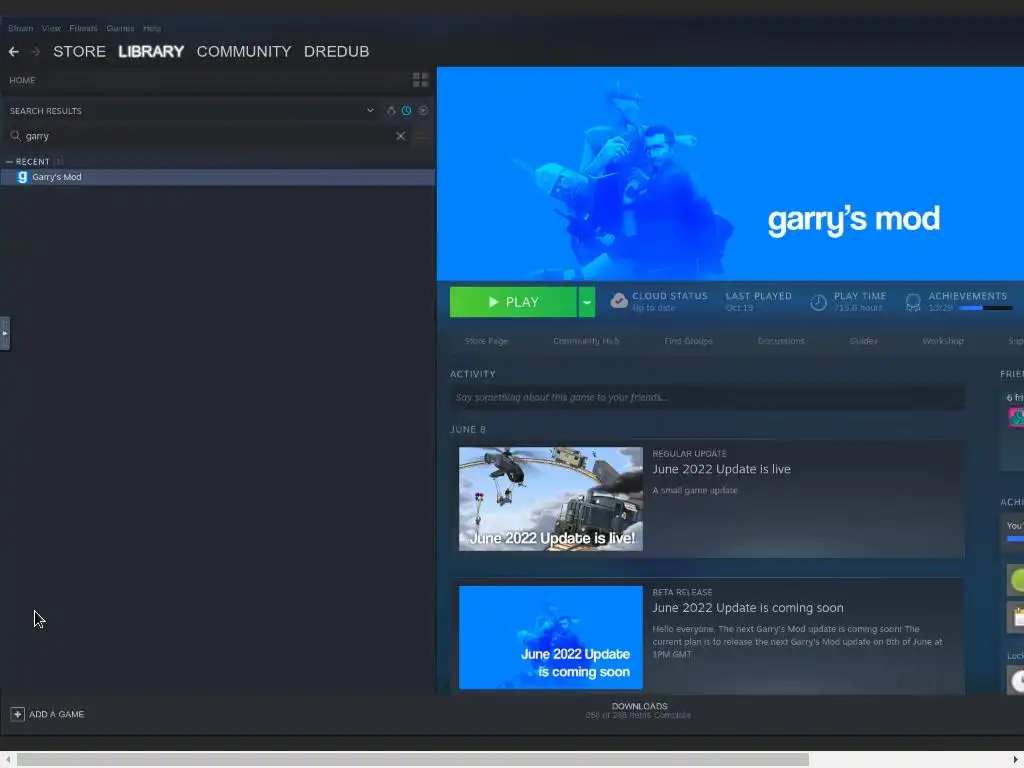Open 'June 2022 Update is coming soon' headline
The width and height of the screenshot is (1024, 768).
pos(748,608)
